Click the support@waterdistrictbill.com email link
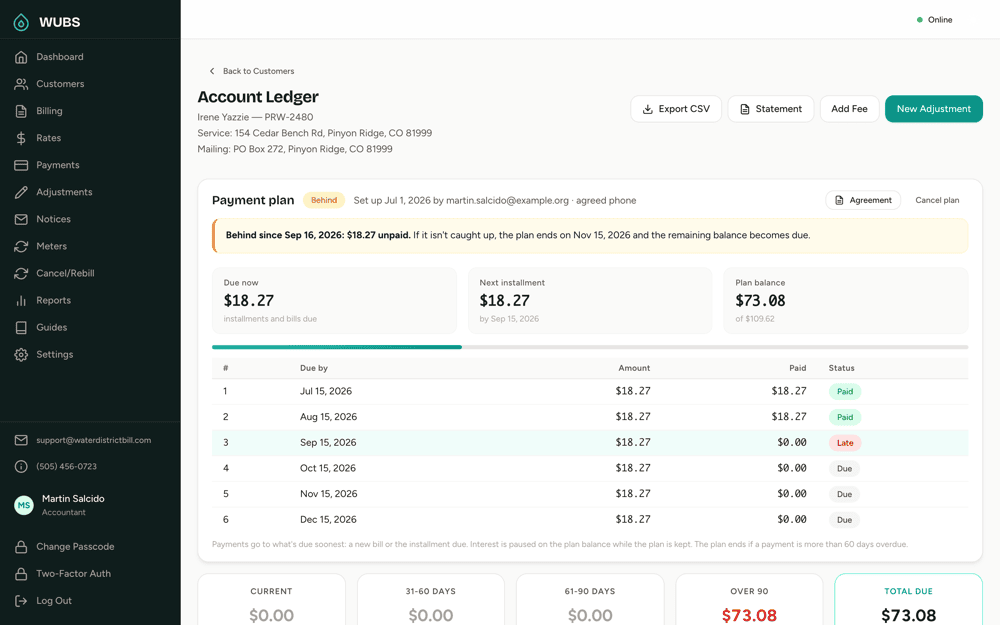The height and width of the screenshot is (625, 1000). coord(94,440)
